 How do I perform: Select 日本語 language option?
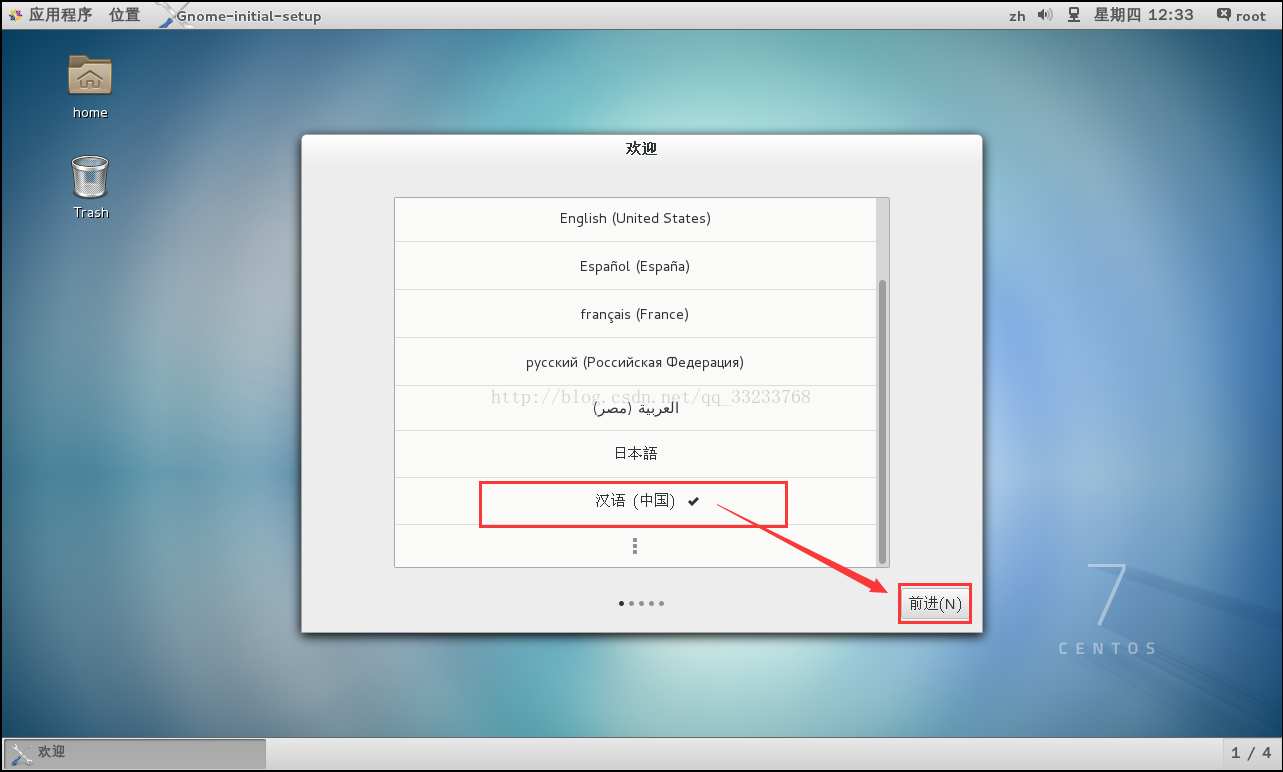pyautogui.click(x=635, y=454)
